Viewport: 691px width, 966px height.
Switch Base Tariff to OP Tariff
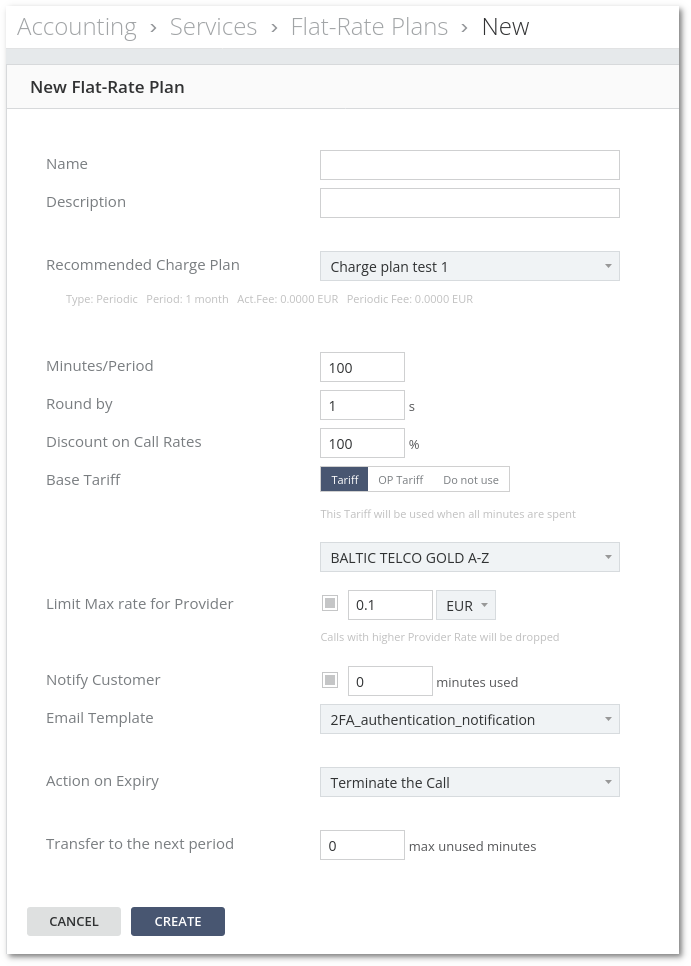click(x=400, y=480)
